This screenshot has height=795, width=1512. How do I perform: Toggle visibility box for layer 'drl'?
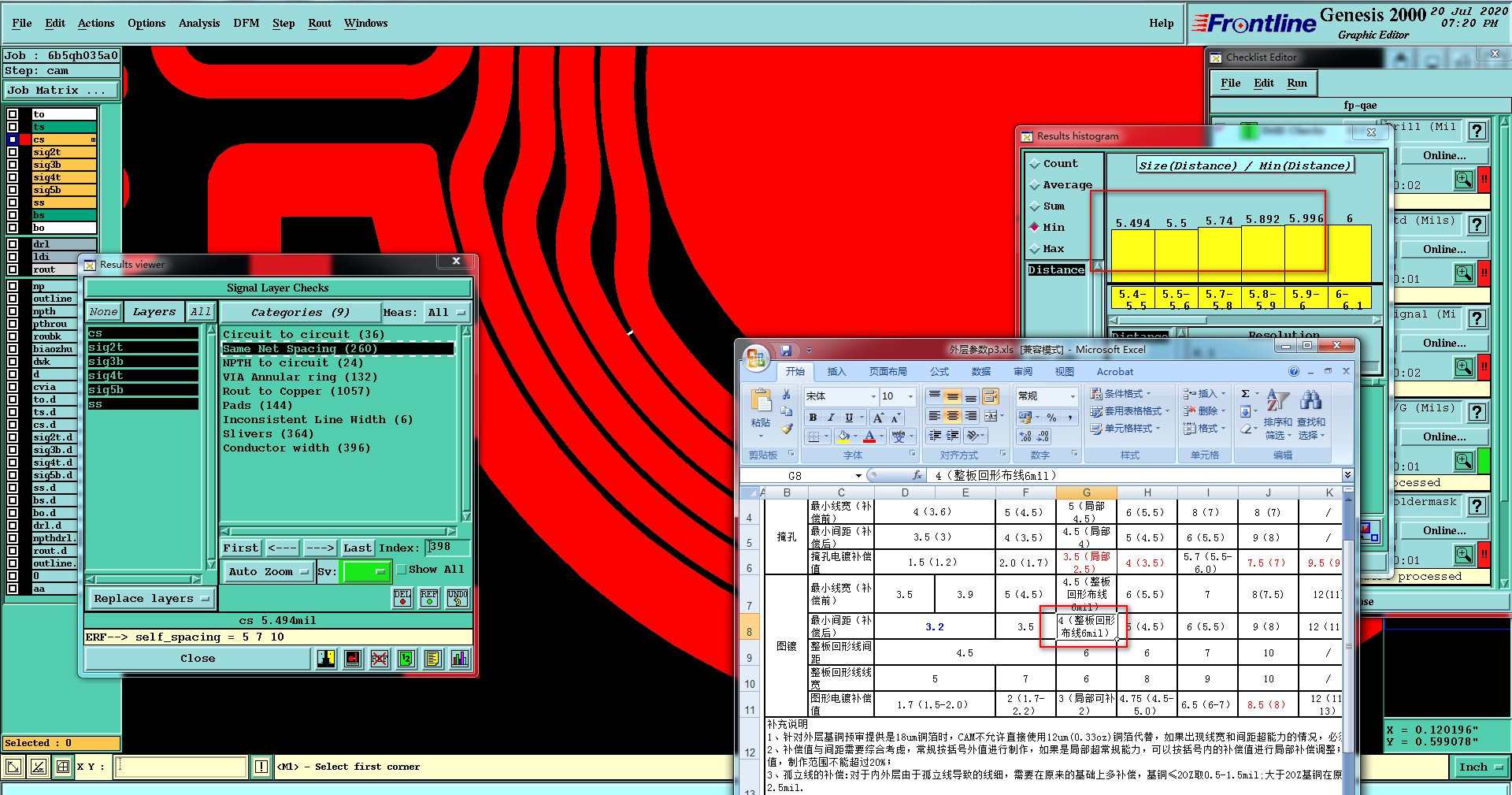[13, 244]
